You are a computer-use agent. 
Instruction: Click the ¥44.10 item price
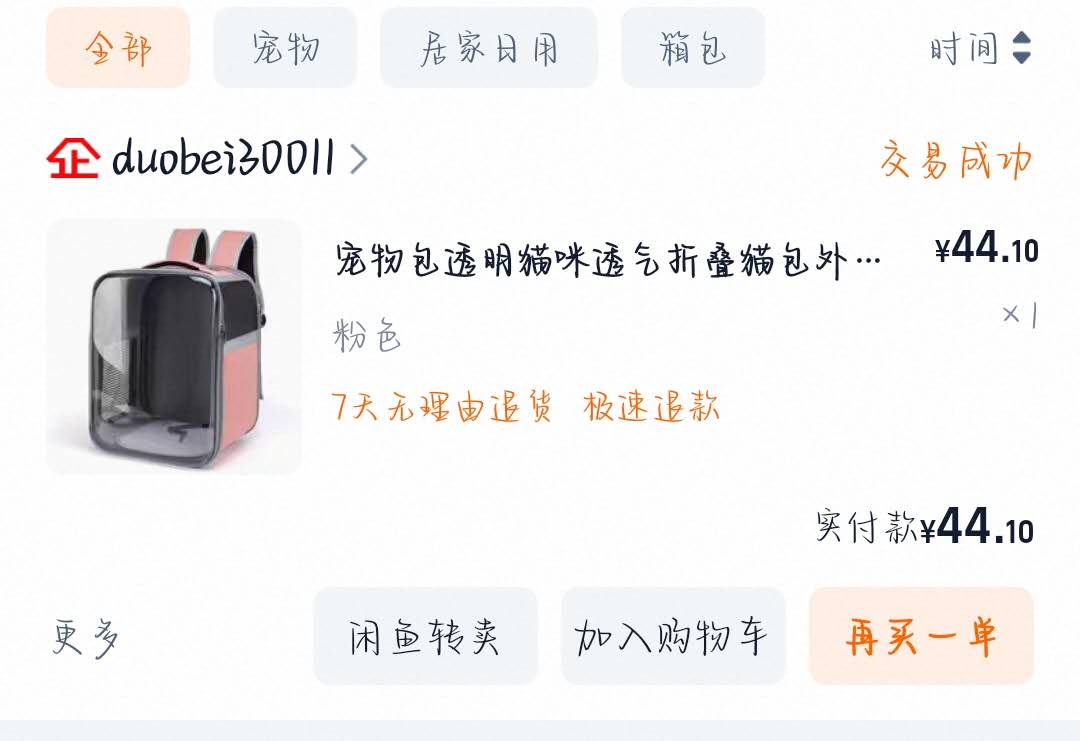[986, 248]
